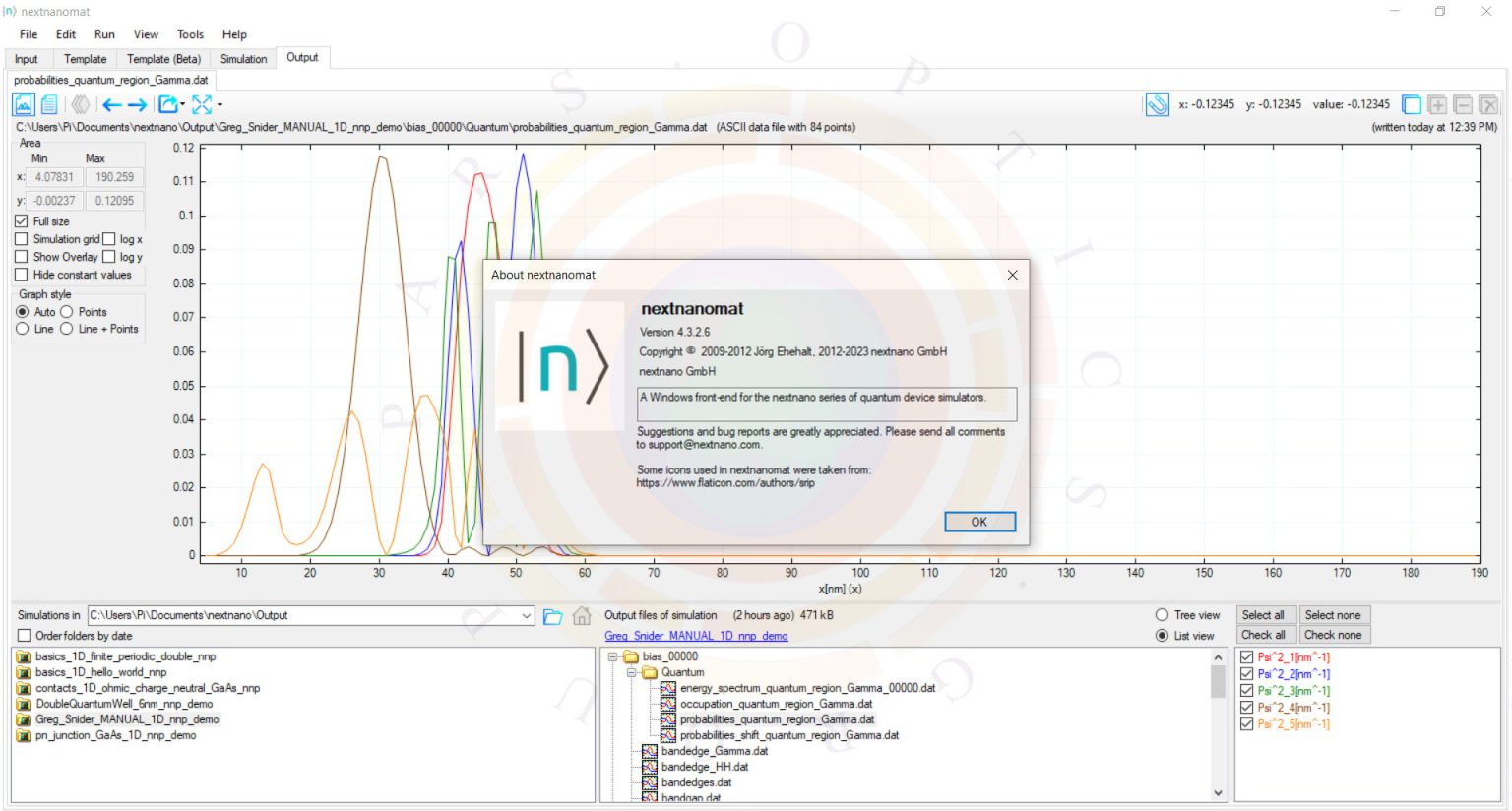Click the open folder icon beside simulations path

coord(551,615)
